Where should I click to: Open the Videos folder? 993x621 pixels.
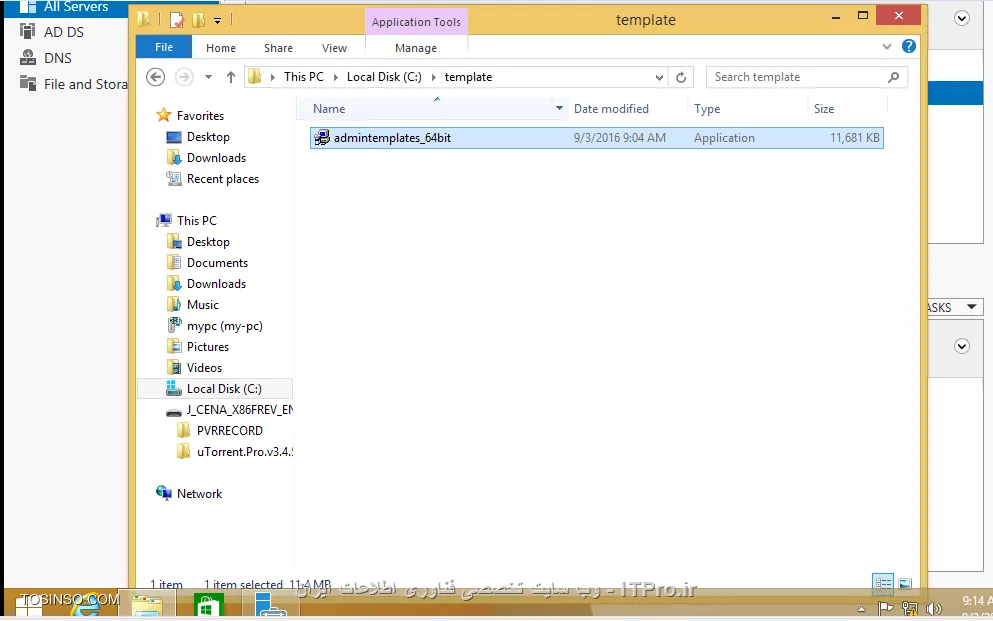pos(204,368)
